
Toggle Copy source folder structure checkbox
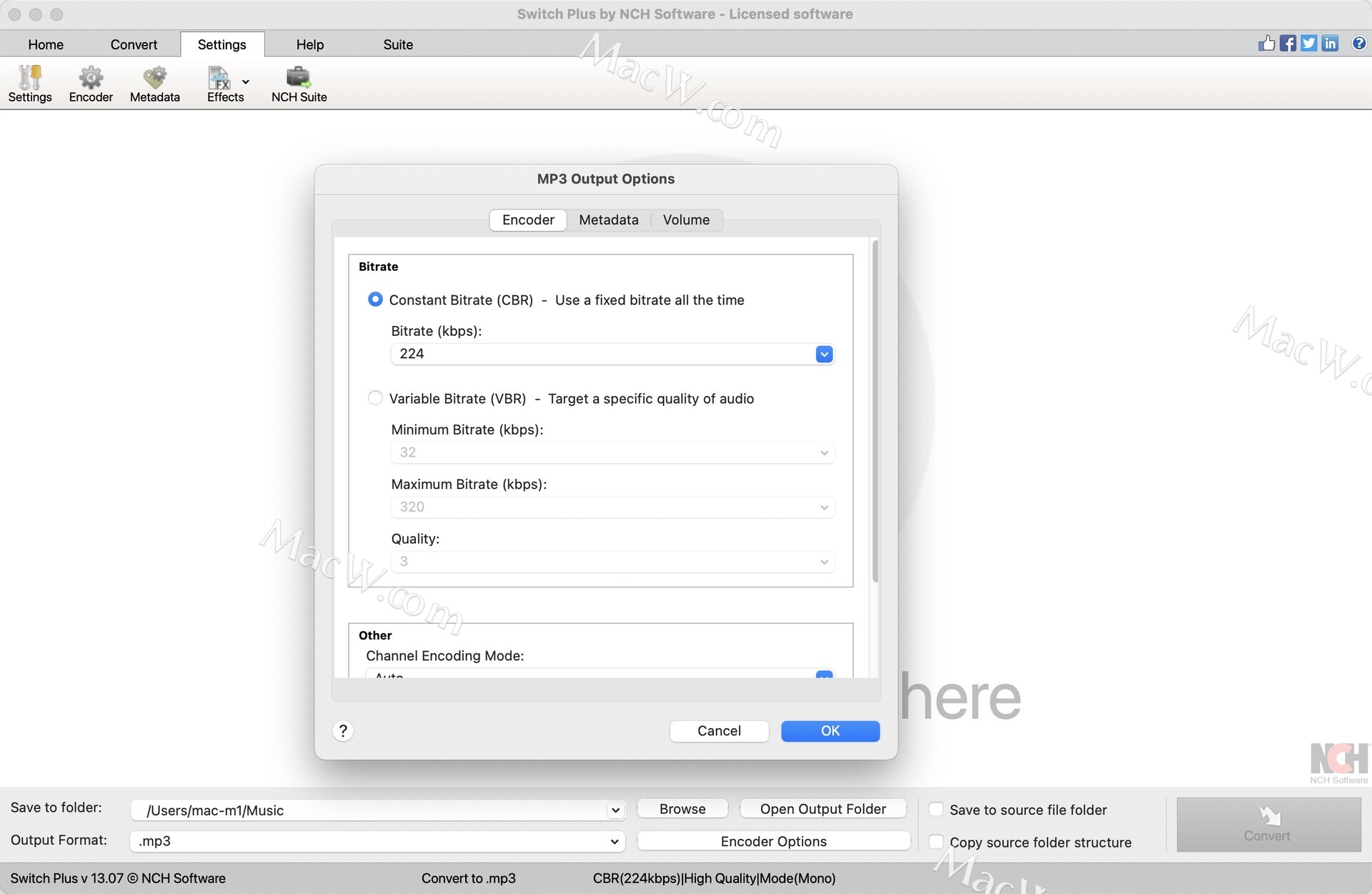[936, 842]
